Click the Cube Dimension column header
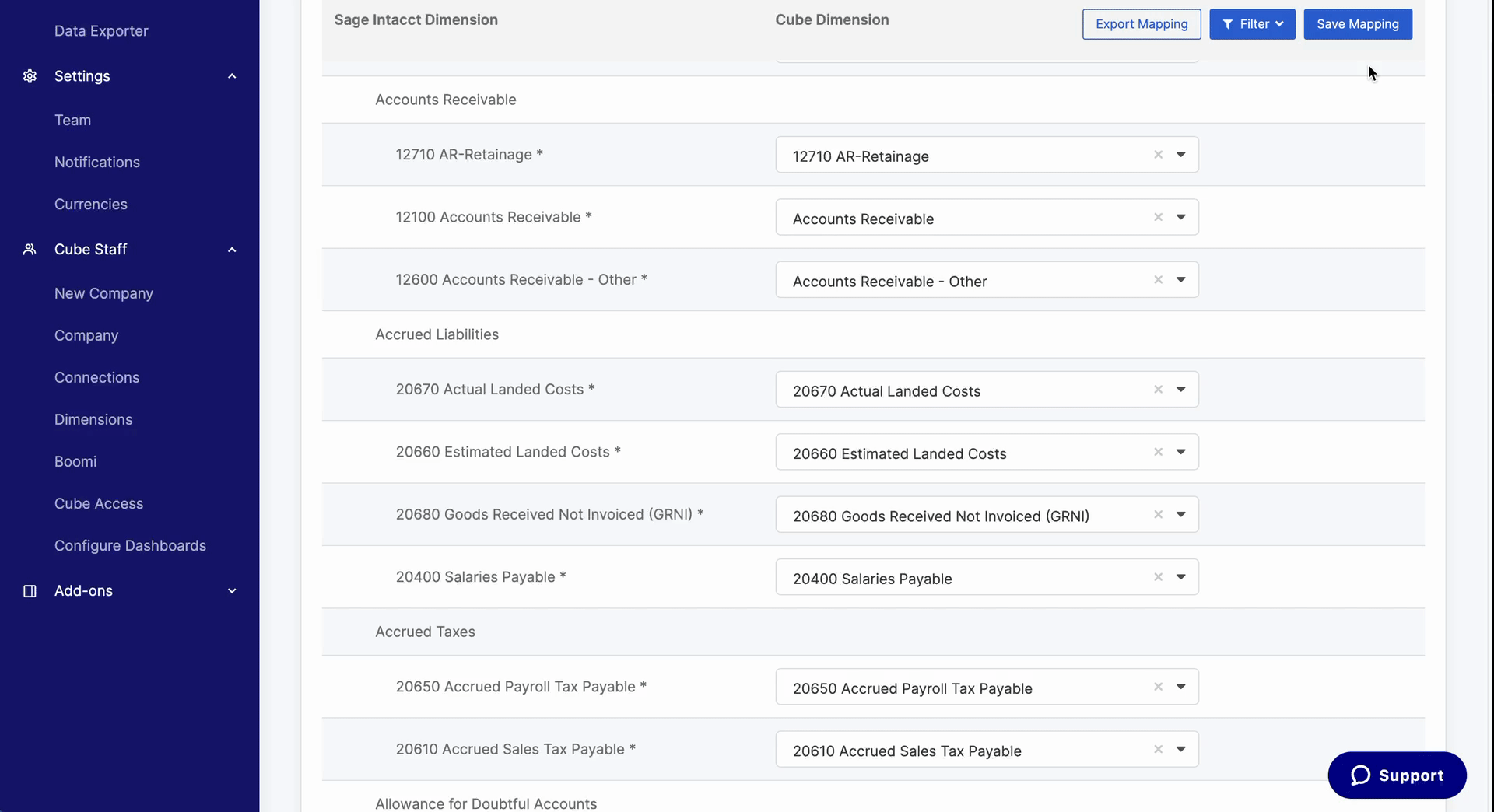Image resolution: width=1494 pixels, height=812 pixels. (x=832, y=20)
